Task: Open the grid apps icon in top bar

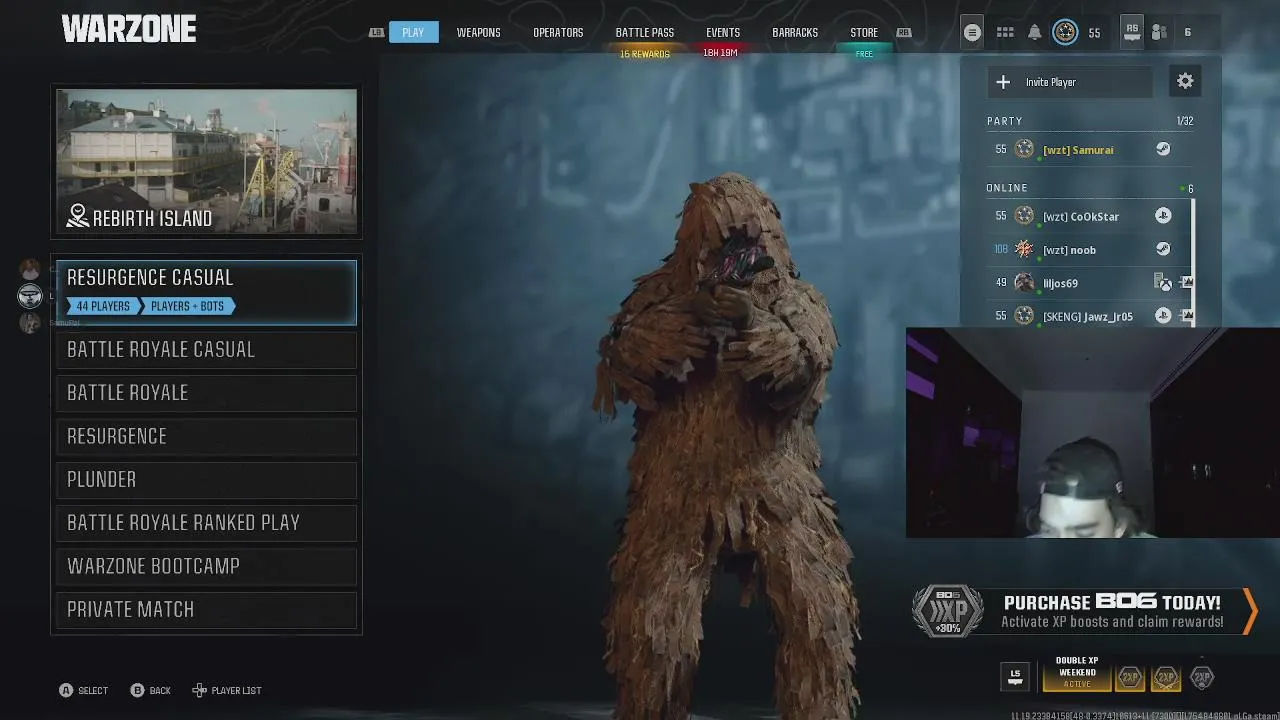Action: pos(1005,32)
